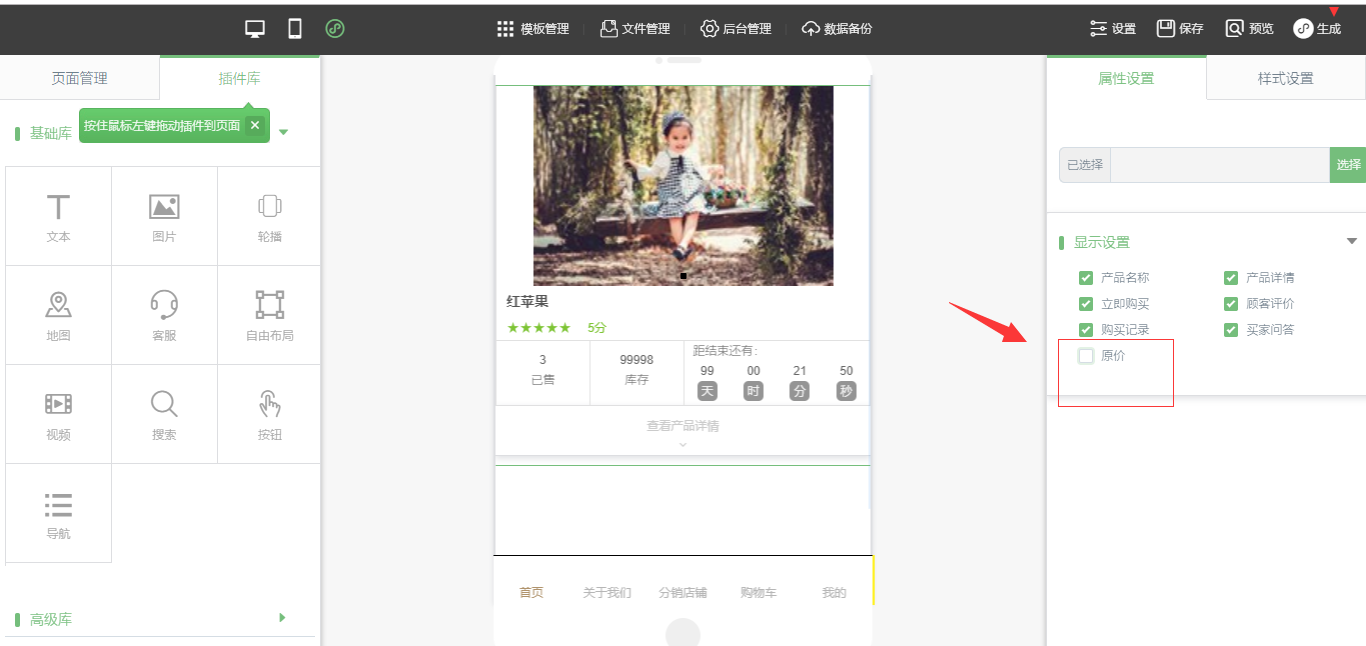
Task: Select the 导航 navigation plugin
Action: 58,513
